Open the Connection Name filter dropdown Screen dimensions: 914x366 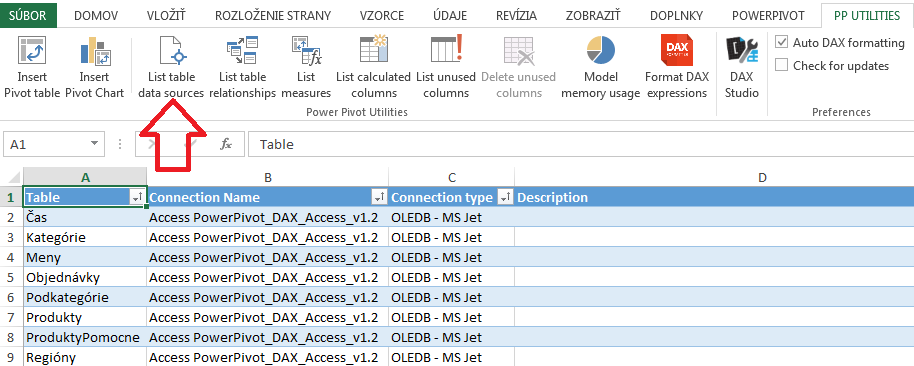point(379,198)
